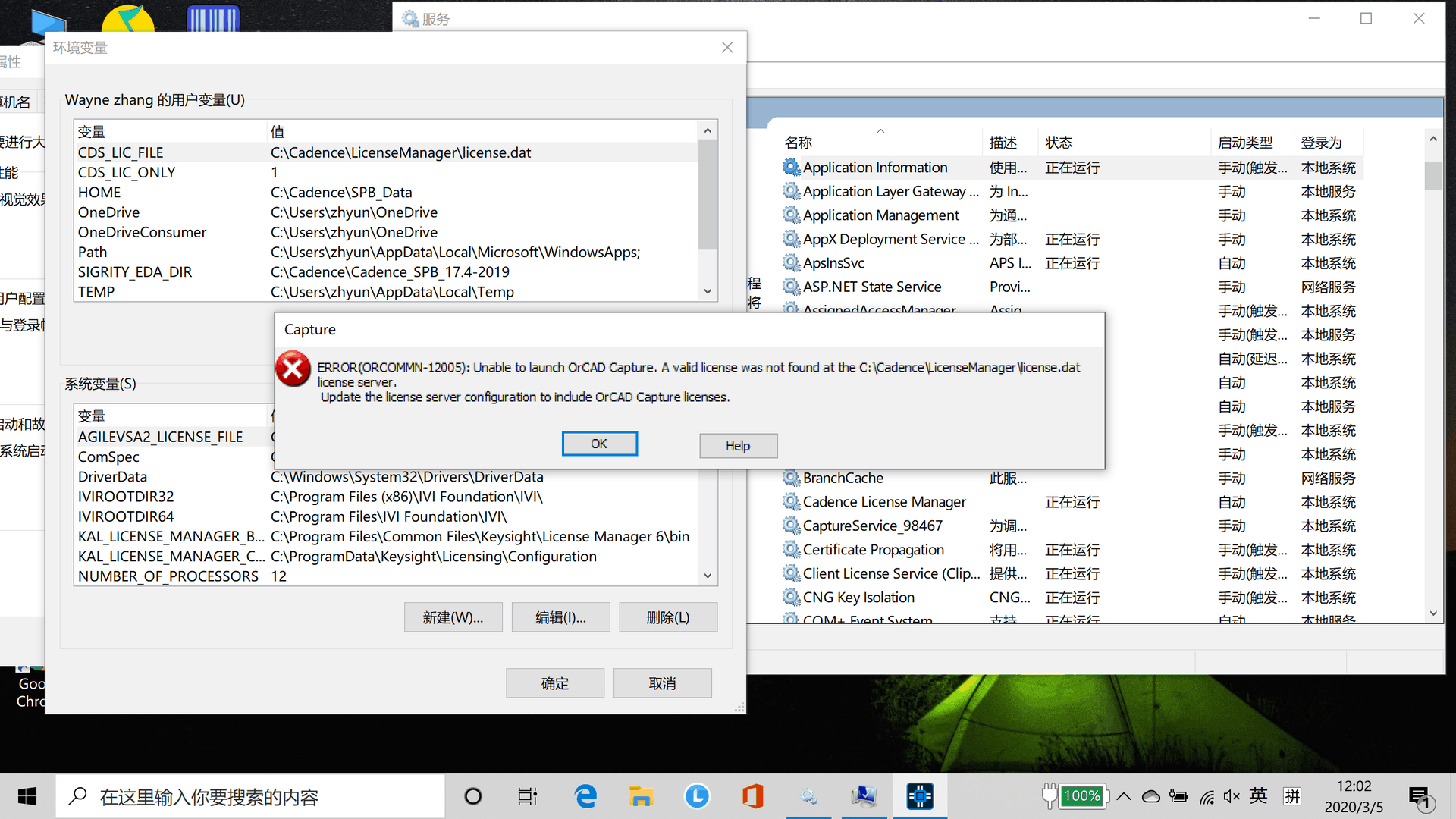Launch Microsoft Edge from taskbar
The width and height of the screenshot is (1456, 819).
click(x=585, y=796)
